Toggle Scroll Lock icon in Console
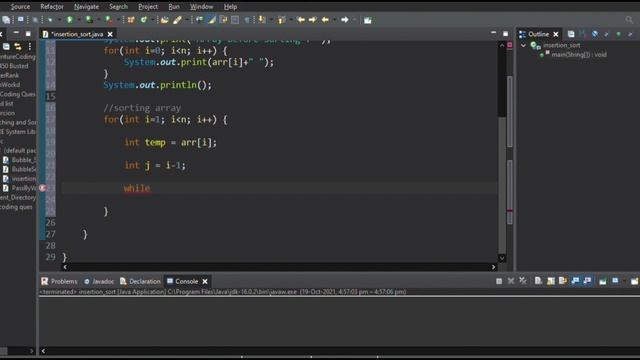Viewport: 640px width, 360px height. [551, 281]
